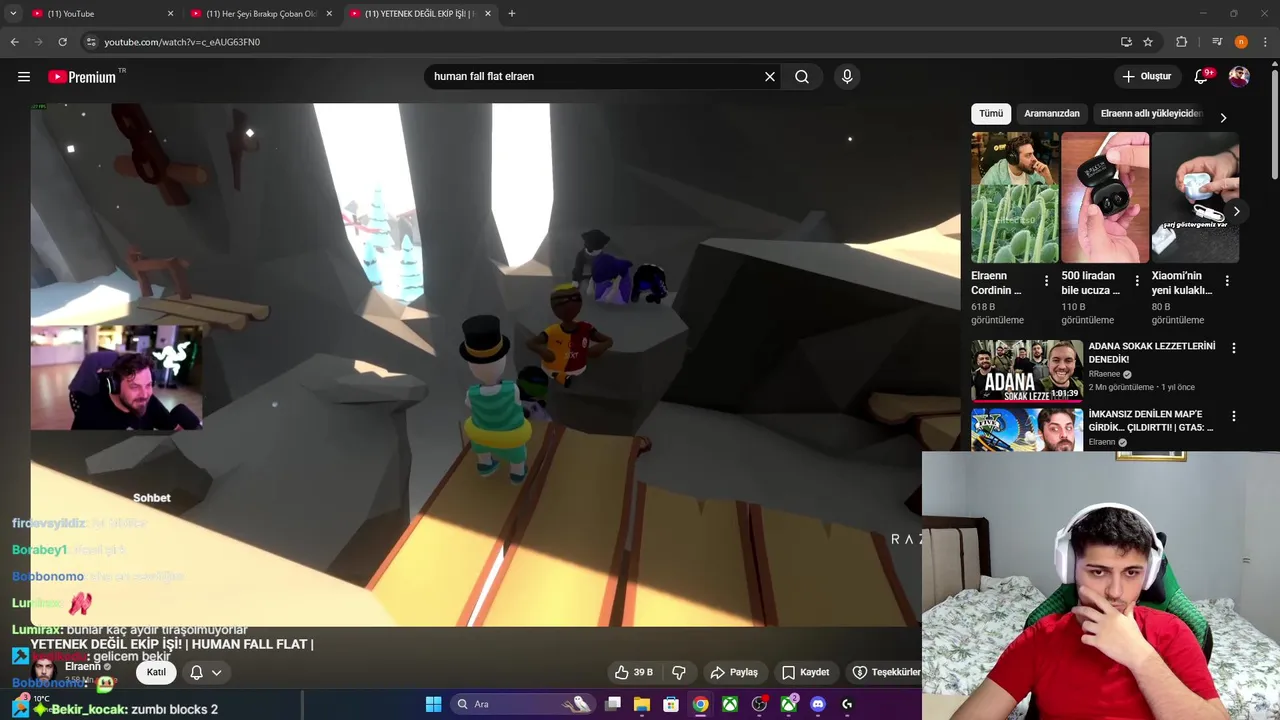Viewport: 1280px width, 720px height.
Task: Select the 'Aramanızdan' filter chip
Action: [1052, 113]
